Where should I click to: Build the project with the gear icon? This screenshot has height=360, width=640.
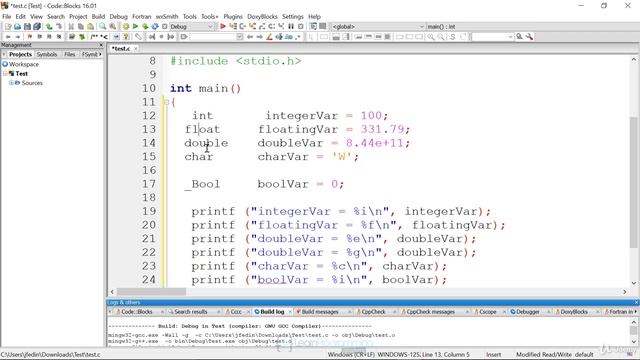click(x=126, y=27)
